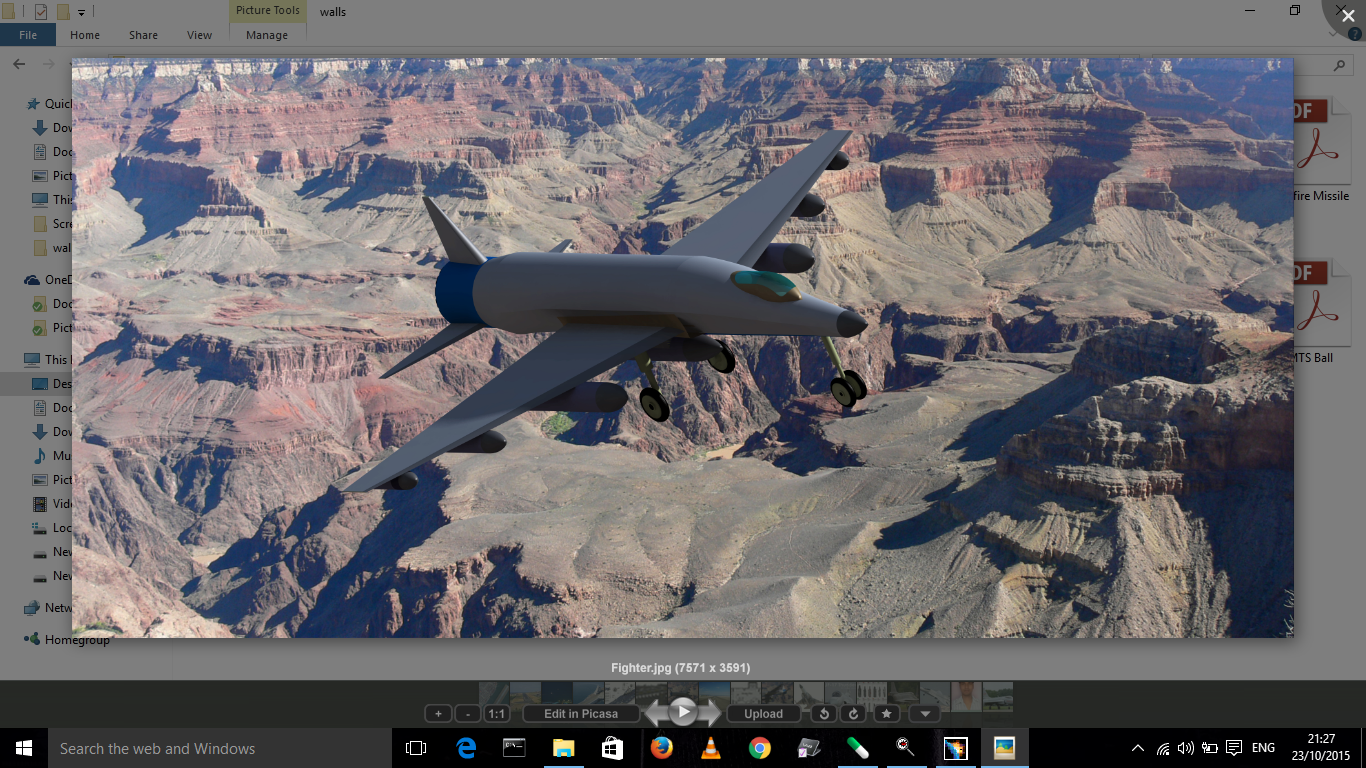Launch Microsoft Edge from the taskbar

(x=466, y=748)
